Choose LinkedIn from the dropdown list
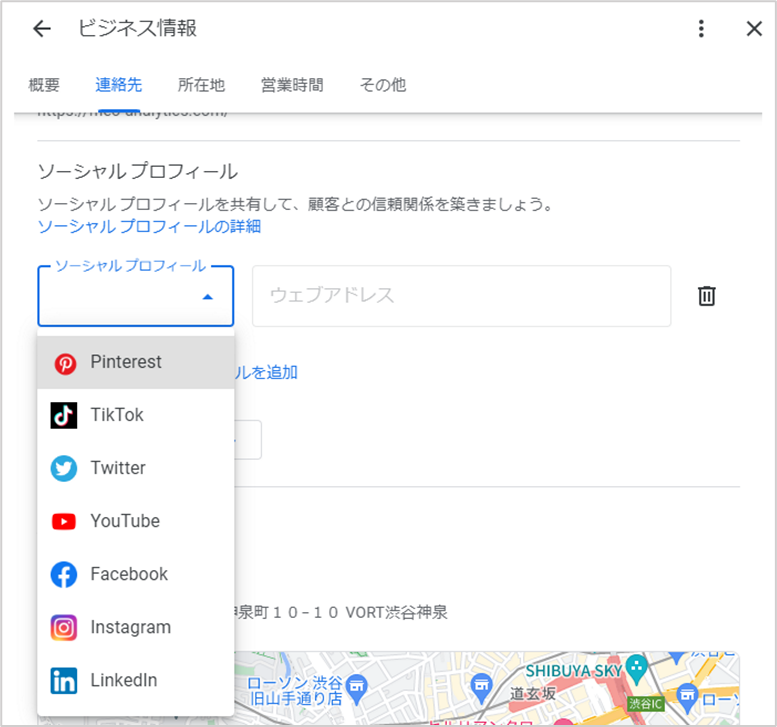This screenshot has width=777, height=727. pyautogui.click(x=136, y=680)
